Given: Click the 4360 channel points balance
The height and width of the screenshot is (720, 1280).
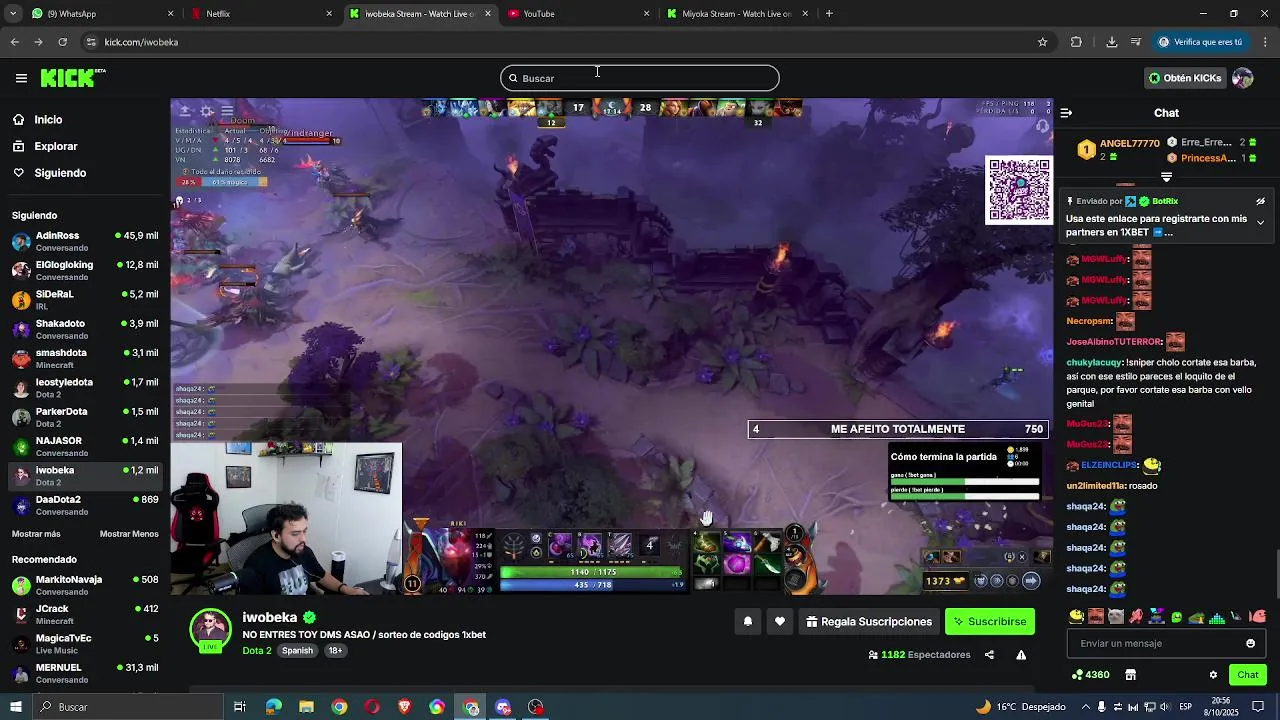Looking at the screenshot, I should click(x=1090, y=675).
